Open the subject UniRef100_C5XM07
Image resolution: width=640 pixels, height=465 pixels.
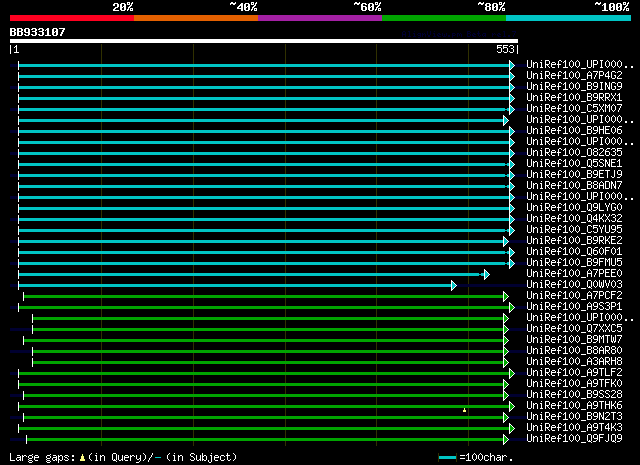click(x=574, y=109)
